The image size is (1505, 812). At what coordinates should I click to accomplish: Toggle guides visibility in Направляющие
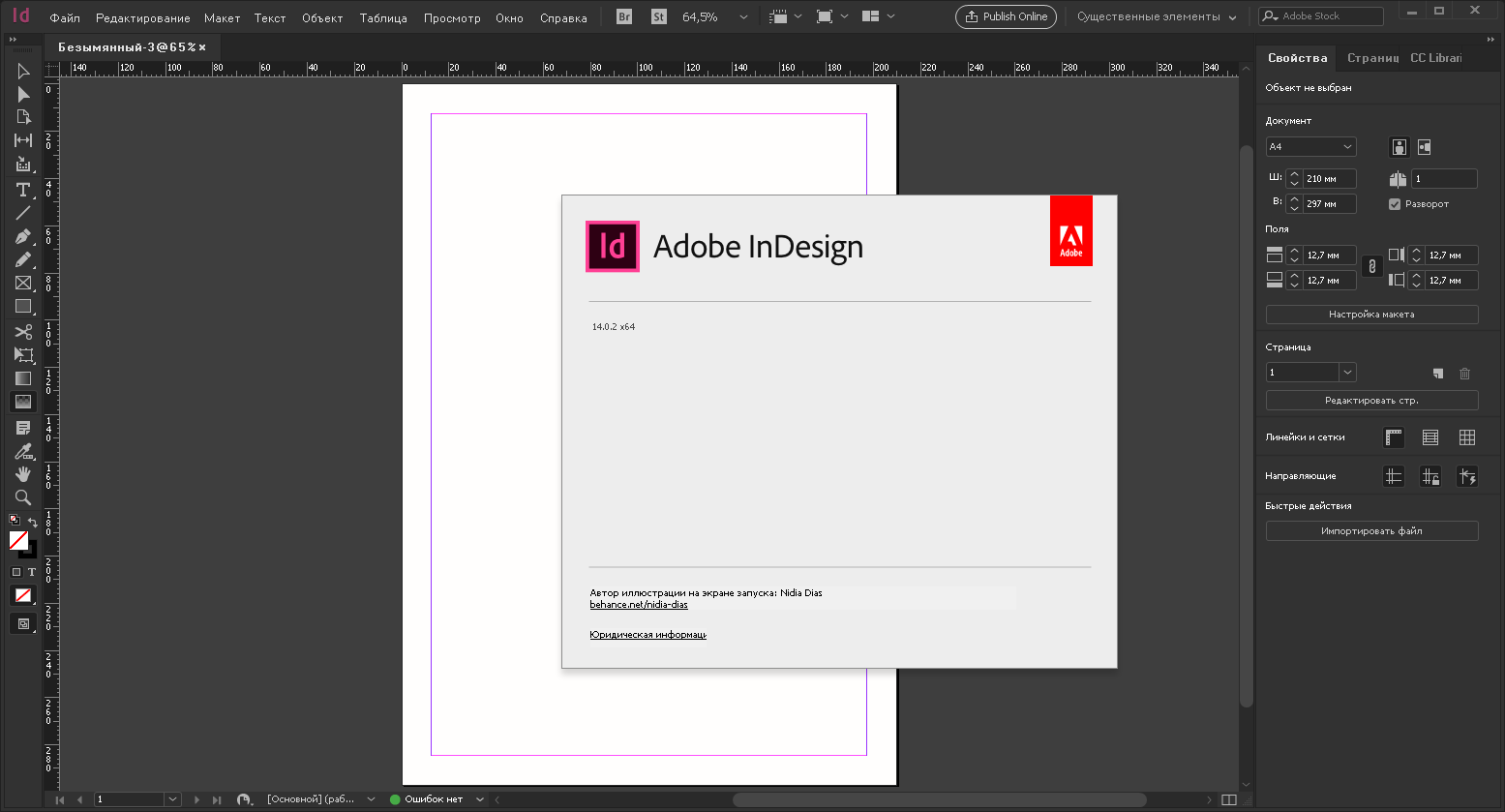1394,476
